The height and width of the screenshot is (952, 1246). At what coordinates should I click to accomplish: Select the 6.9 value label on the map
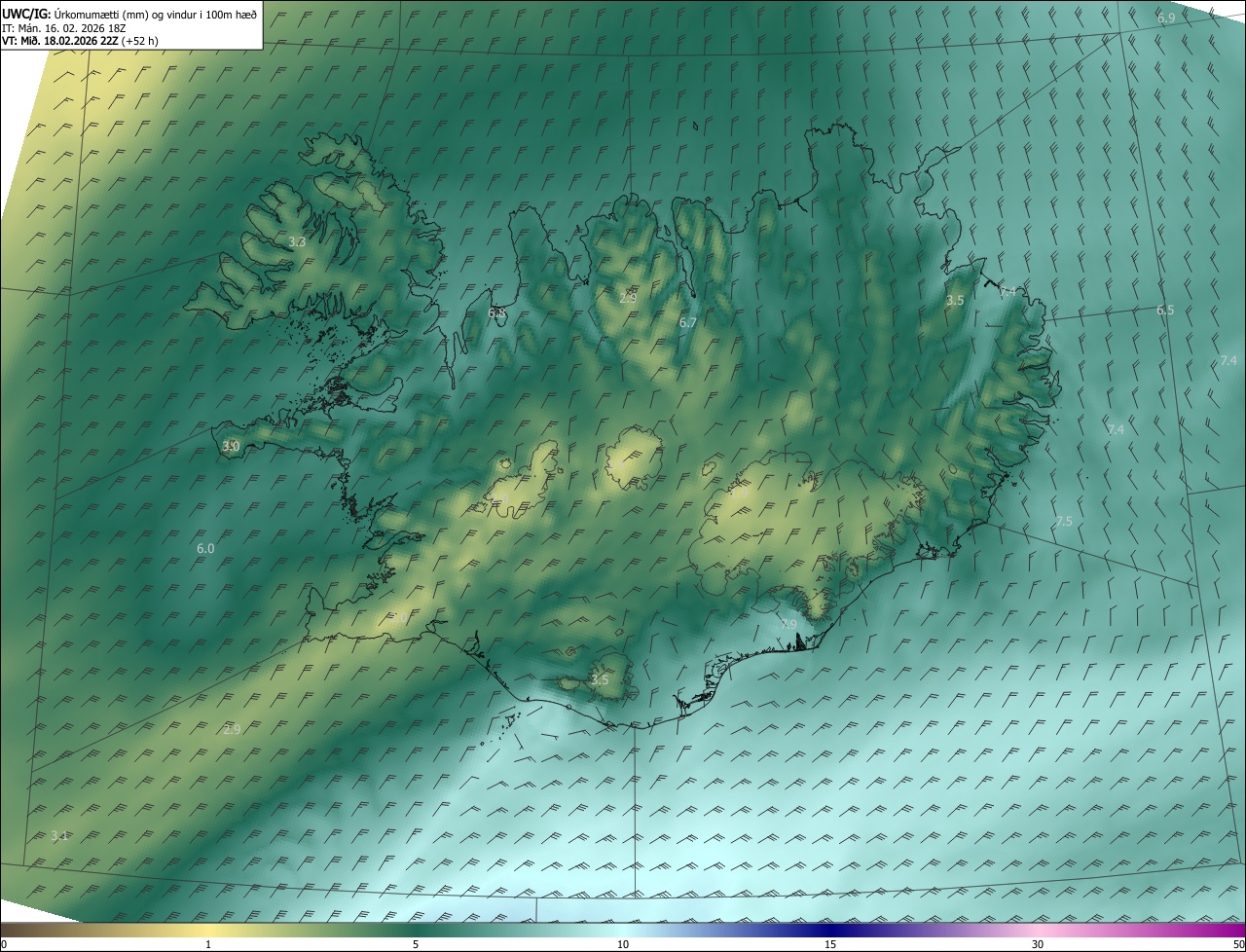pyautogui.click(x=1165, y=18)
